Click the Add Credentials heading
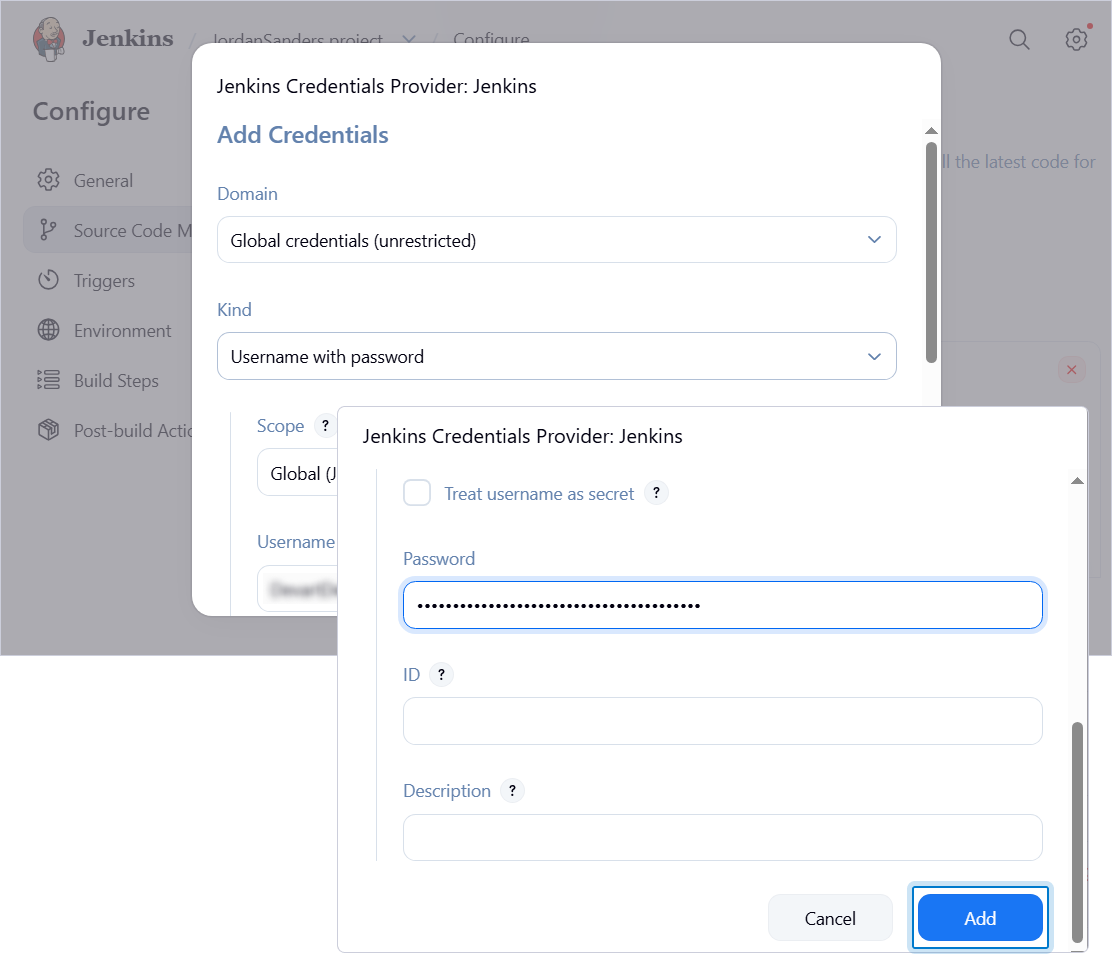This screenshot has width=1112, height=954. pyautogui.click(x=303, y=134)
